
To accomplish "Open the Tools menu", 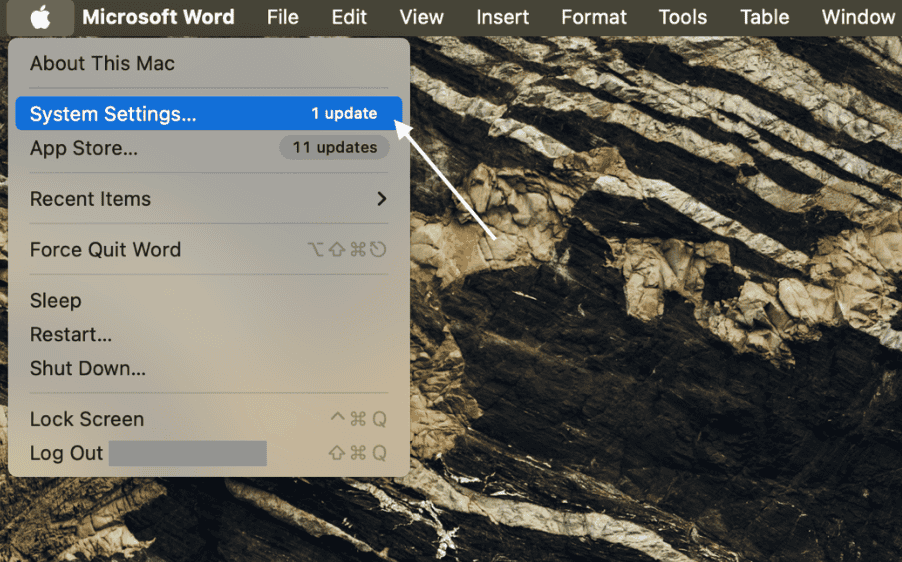I will point(682,17).
